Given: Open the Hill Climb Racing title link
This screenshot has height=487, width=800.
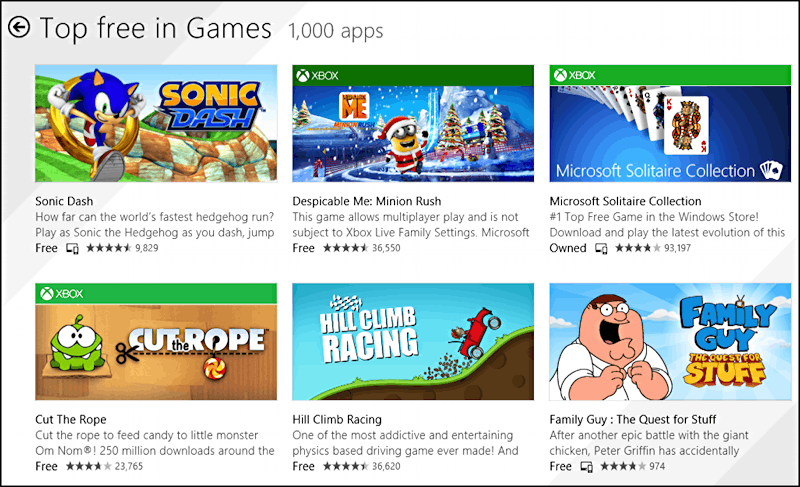Looking at the screenshot, I should [337, 419].
